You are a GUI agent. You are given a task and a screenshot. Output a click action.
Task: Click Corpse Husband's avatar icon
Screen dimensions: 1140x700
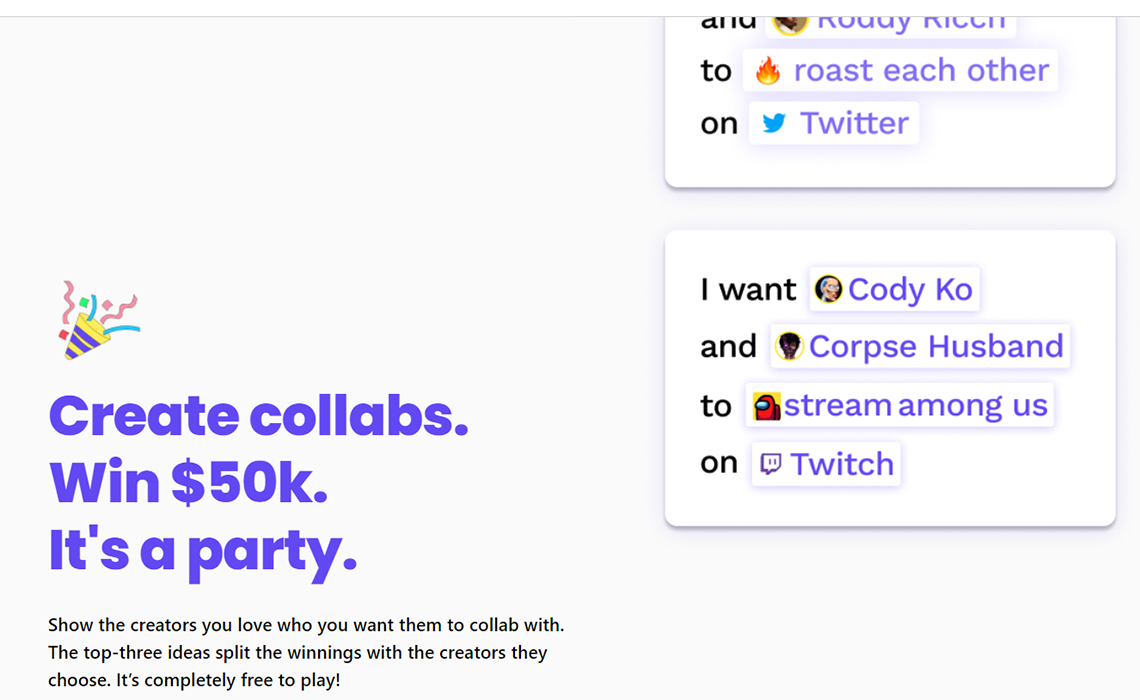[x=789, y=347]
